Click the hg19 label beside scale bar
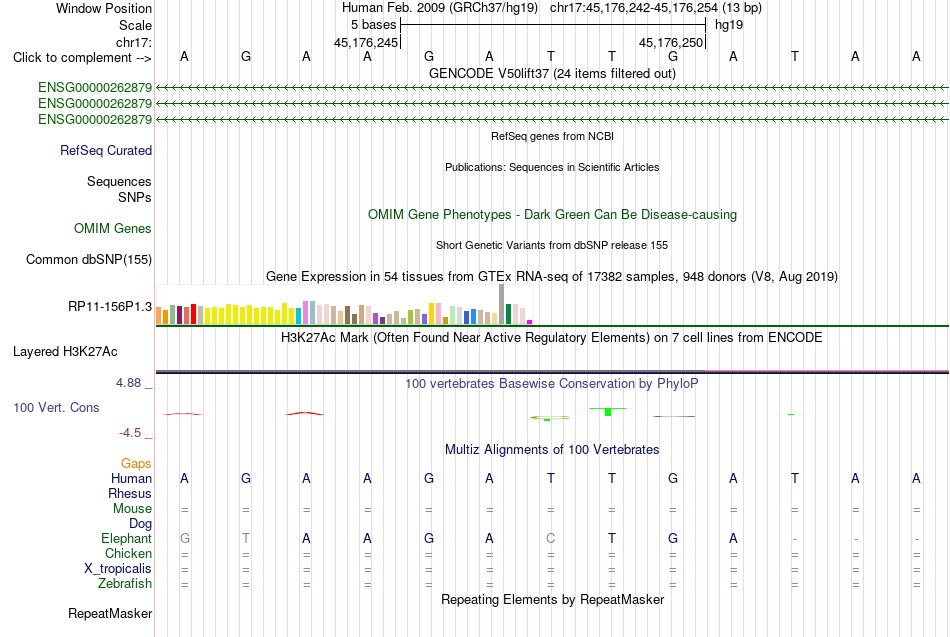 click(x=729, y=25)
